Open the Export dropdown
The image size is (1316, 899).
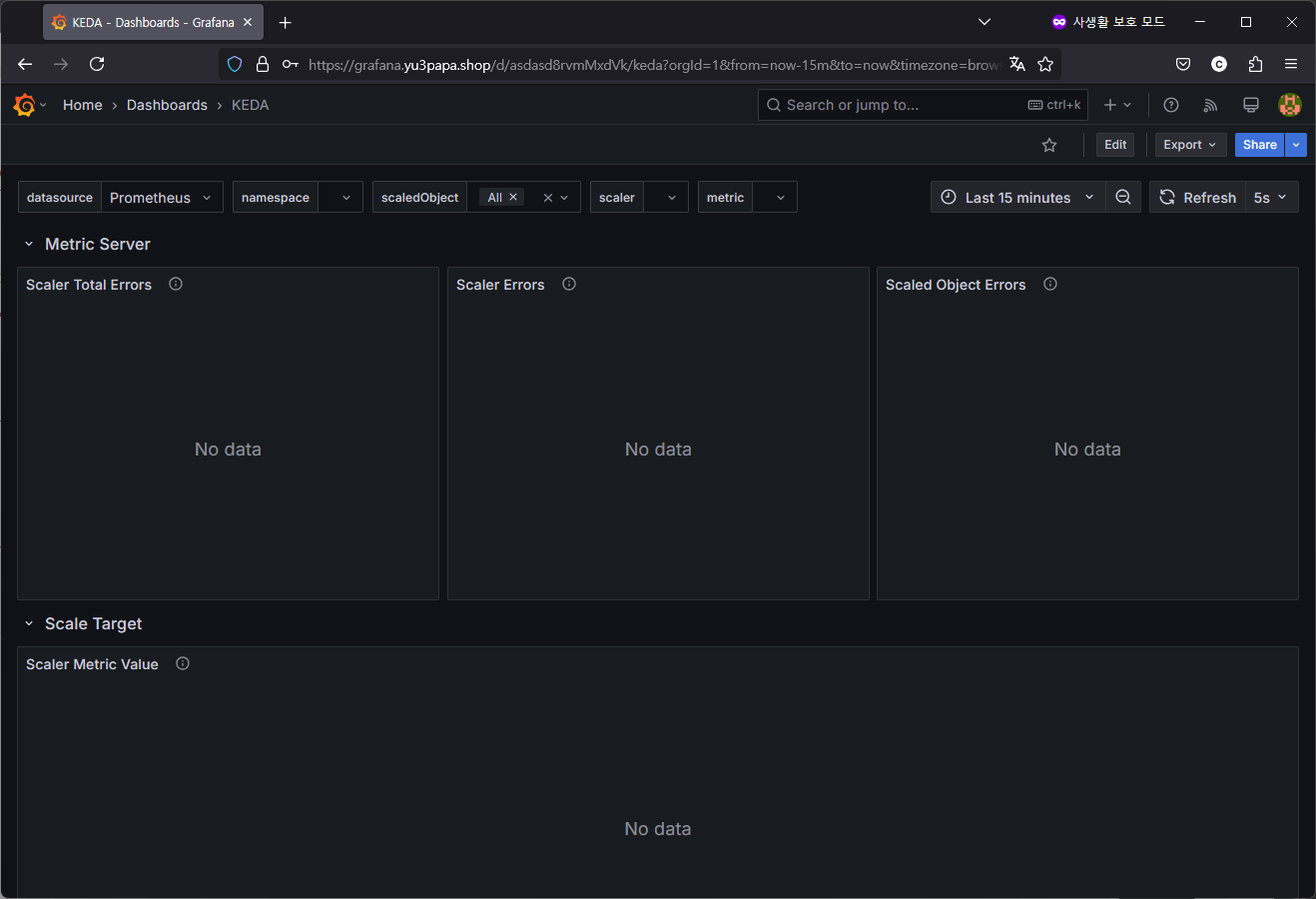[x=1190, y=145]
